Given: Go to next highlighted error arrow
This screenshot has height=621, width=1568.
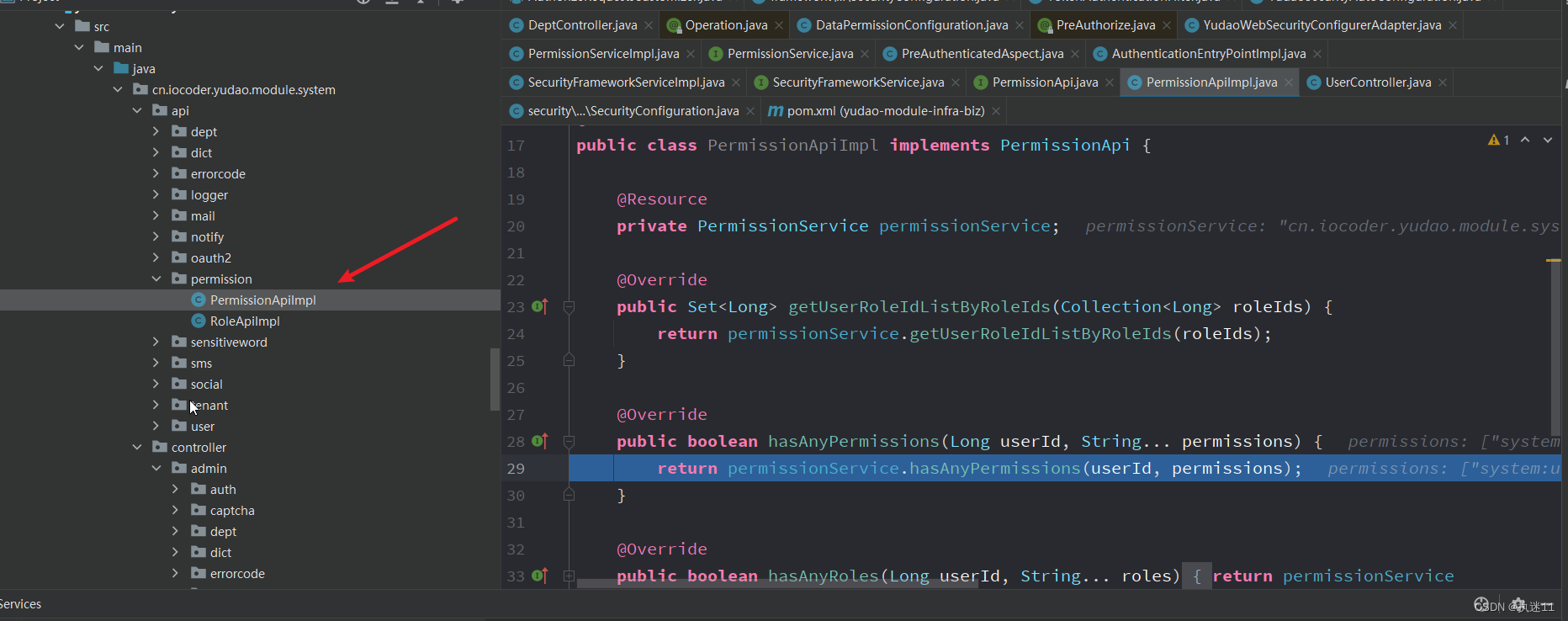Looking at the screenshot, I should tap(1548, 140).
